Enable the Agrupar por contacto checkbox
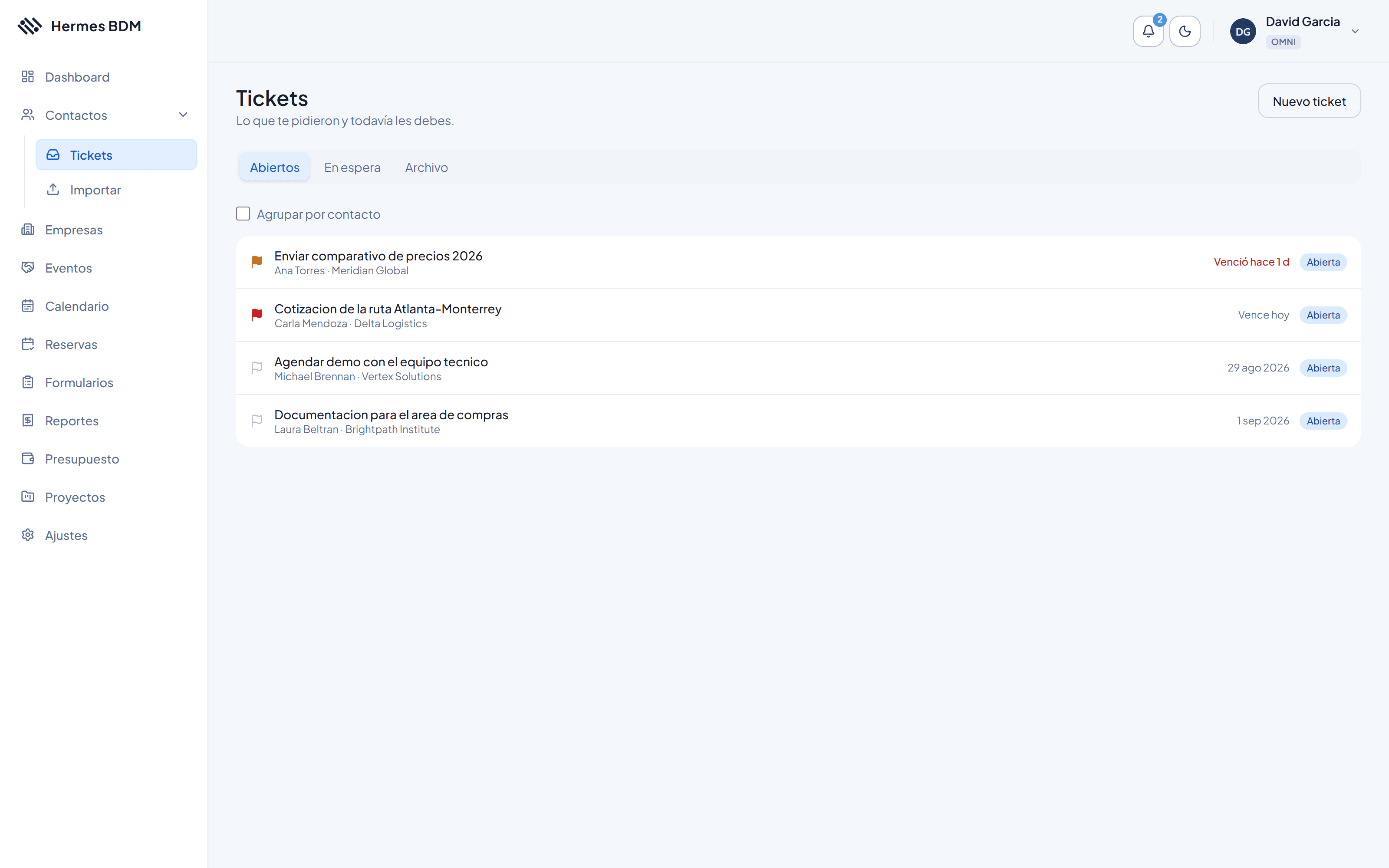Screen dimensions: 1389x868 (243, 214)
